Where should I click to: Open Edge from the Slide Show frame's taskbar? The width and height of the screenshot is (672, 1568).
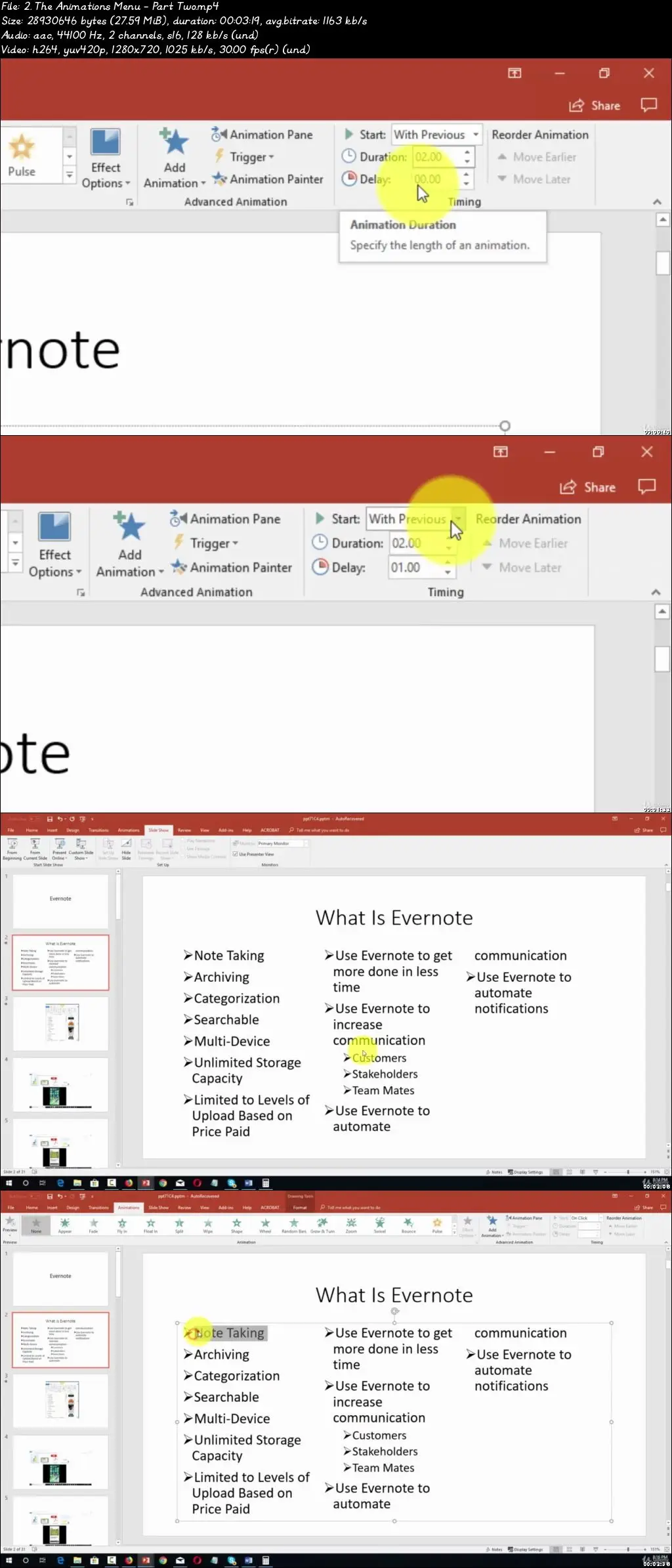pyautogui.click(x=60, y=1183)
